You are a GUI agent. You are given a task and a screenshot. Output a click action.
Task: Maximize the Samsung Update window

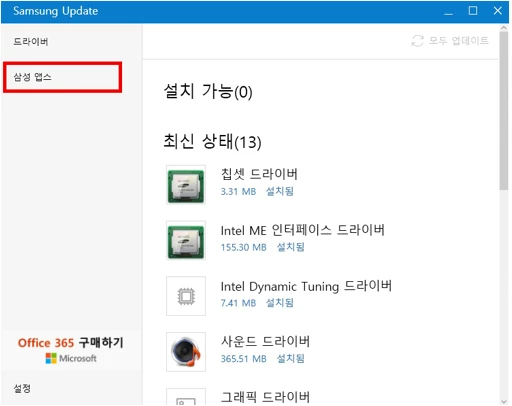click(473, 11)
